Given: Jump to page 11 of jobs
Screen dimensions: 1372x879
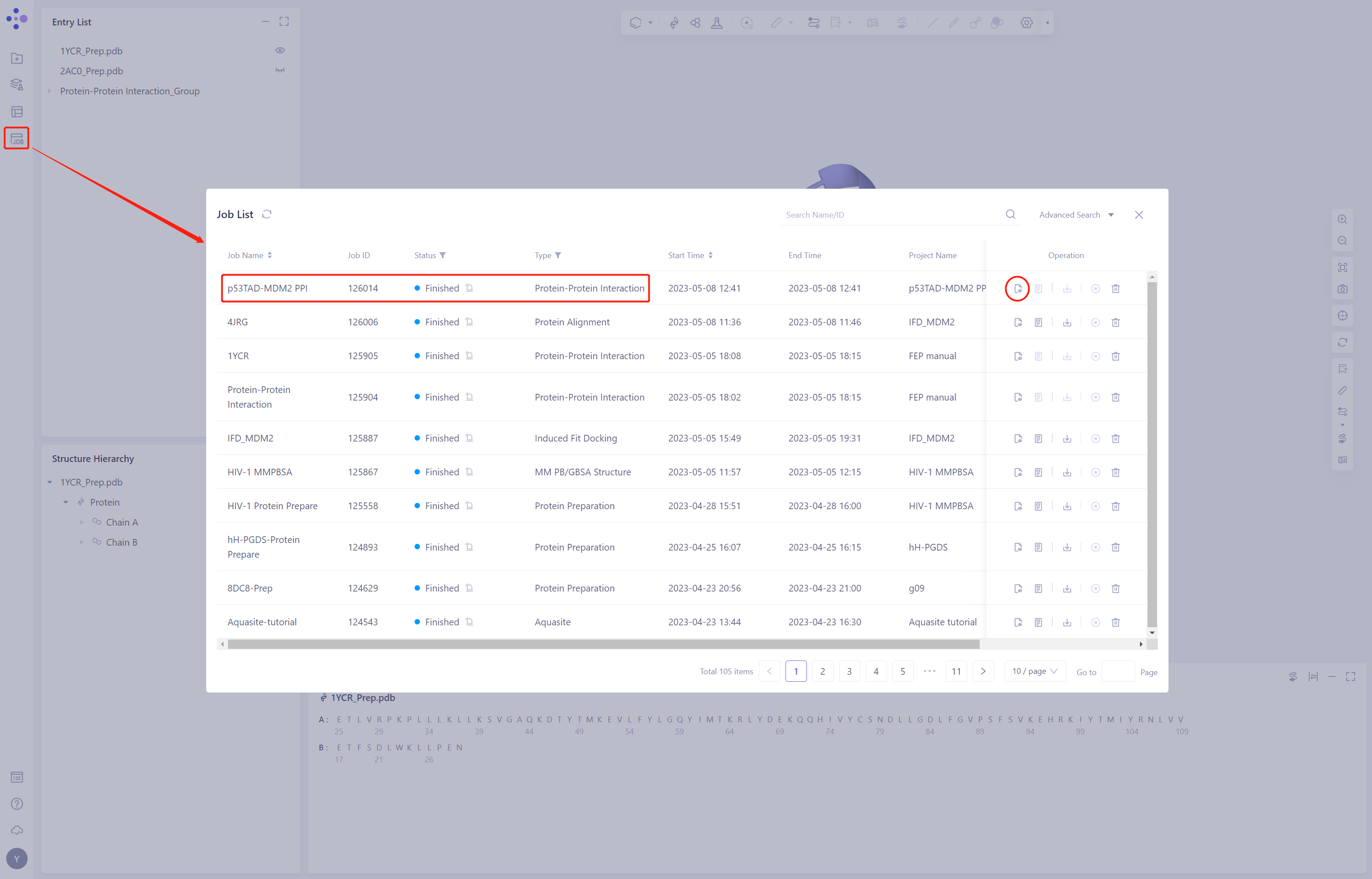Looking at the screenshot, I should [956, 671].
